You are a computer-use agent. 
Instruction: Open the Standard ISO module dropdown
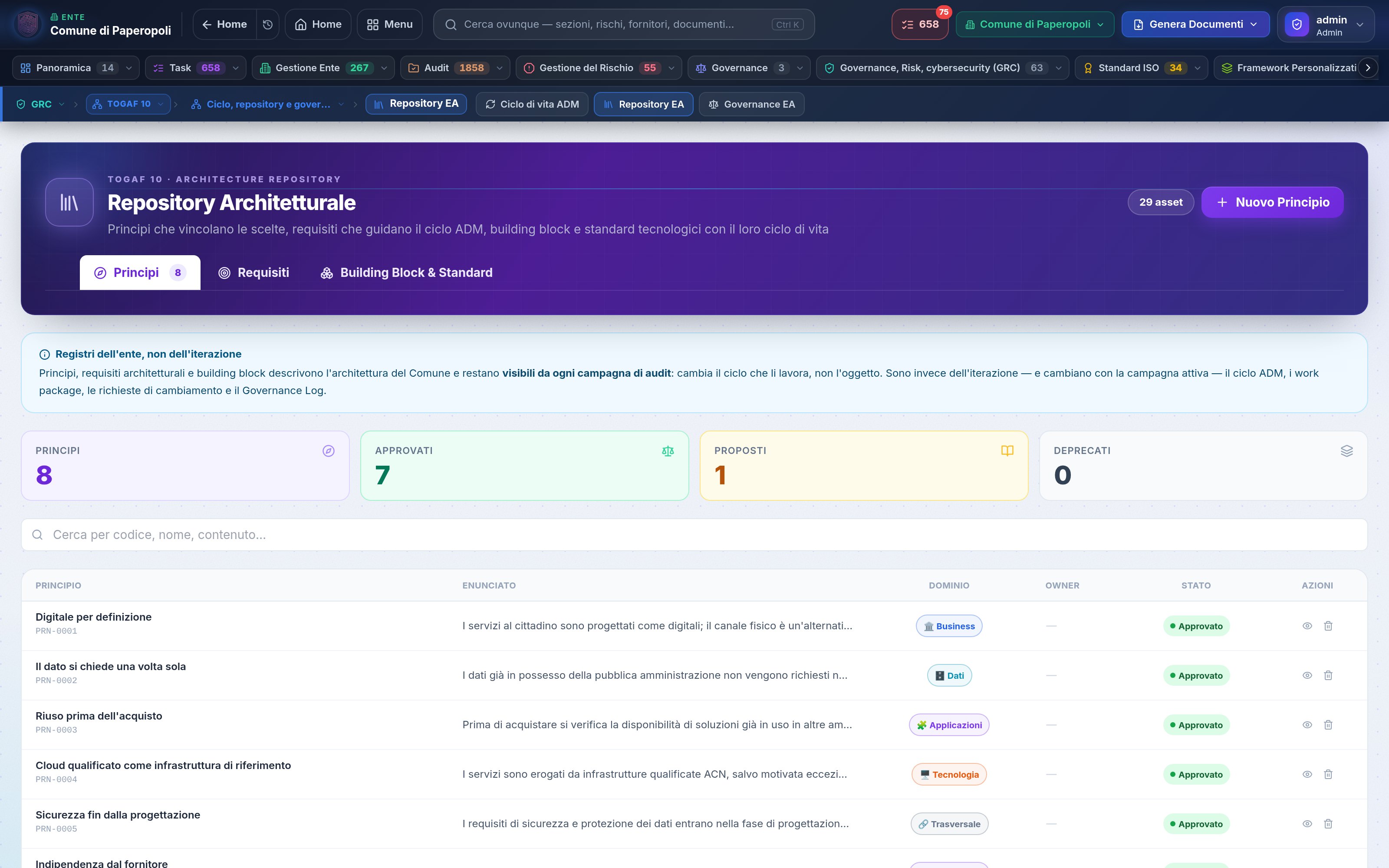point(1141,68)
